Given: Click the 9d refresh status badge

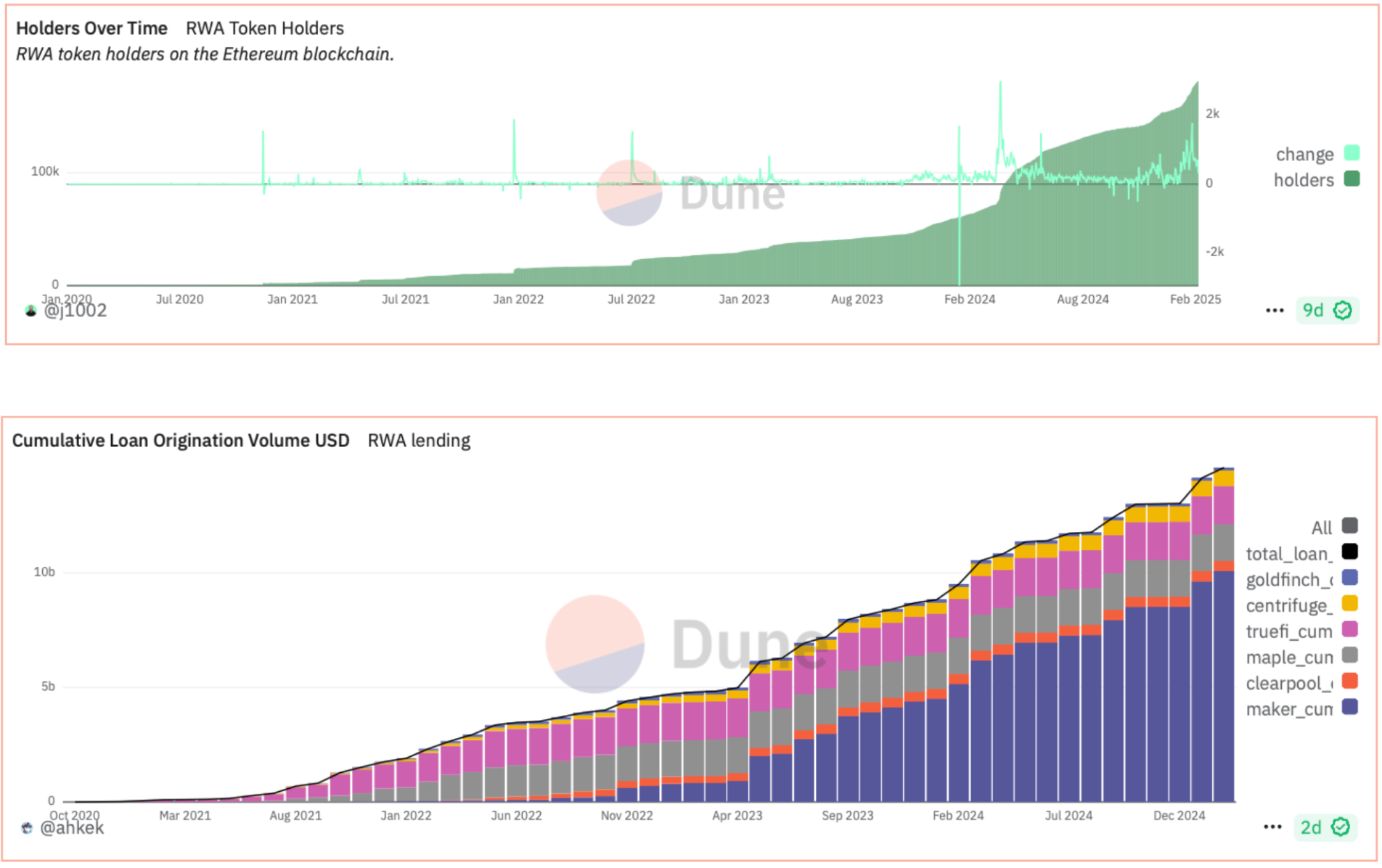Looking at the screenshot, I should coord(1327,311).
